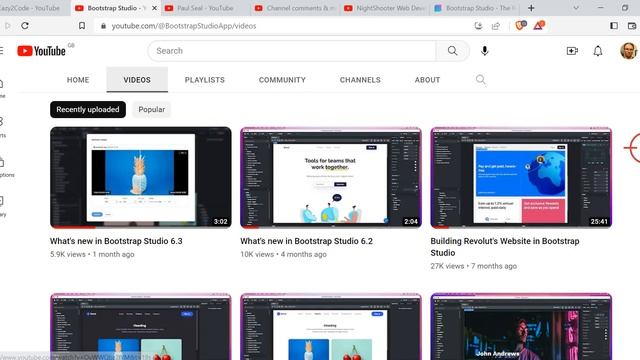Toggle the browser sidebar panel icon
The height and width of the screenshot is (360, 640).
coord(614,26)
